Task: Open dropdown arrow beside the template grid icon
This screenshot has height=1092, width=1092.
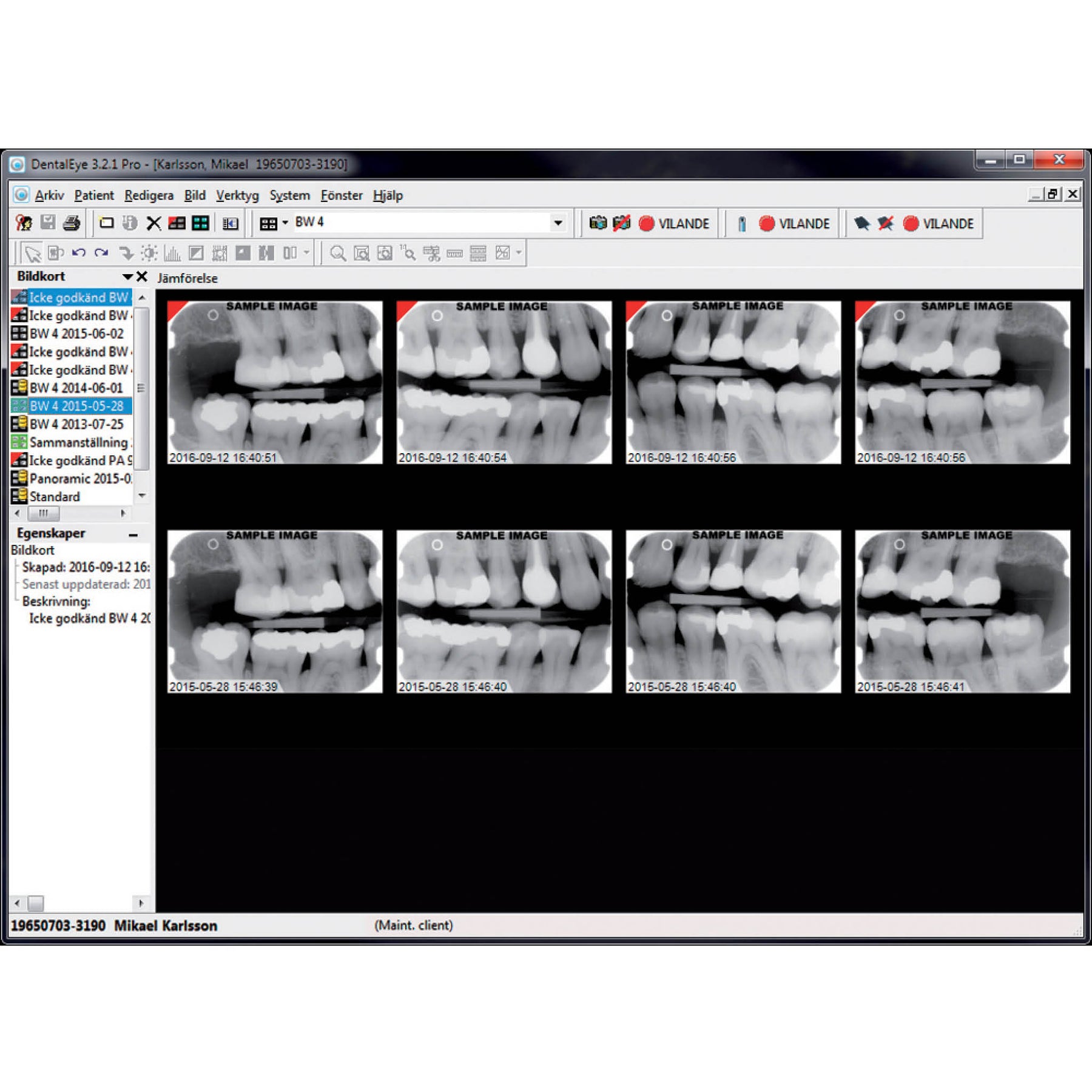Action: pos(285,223)
